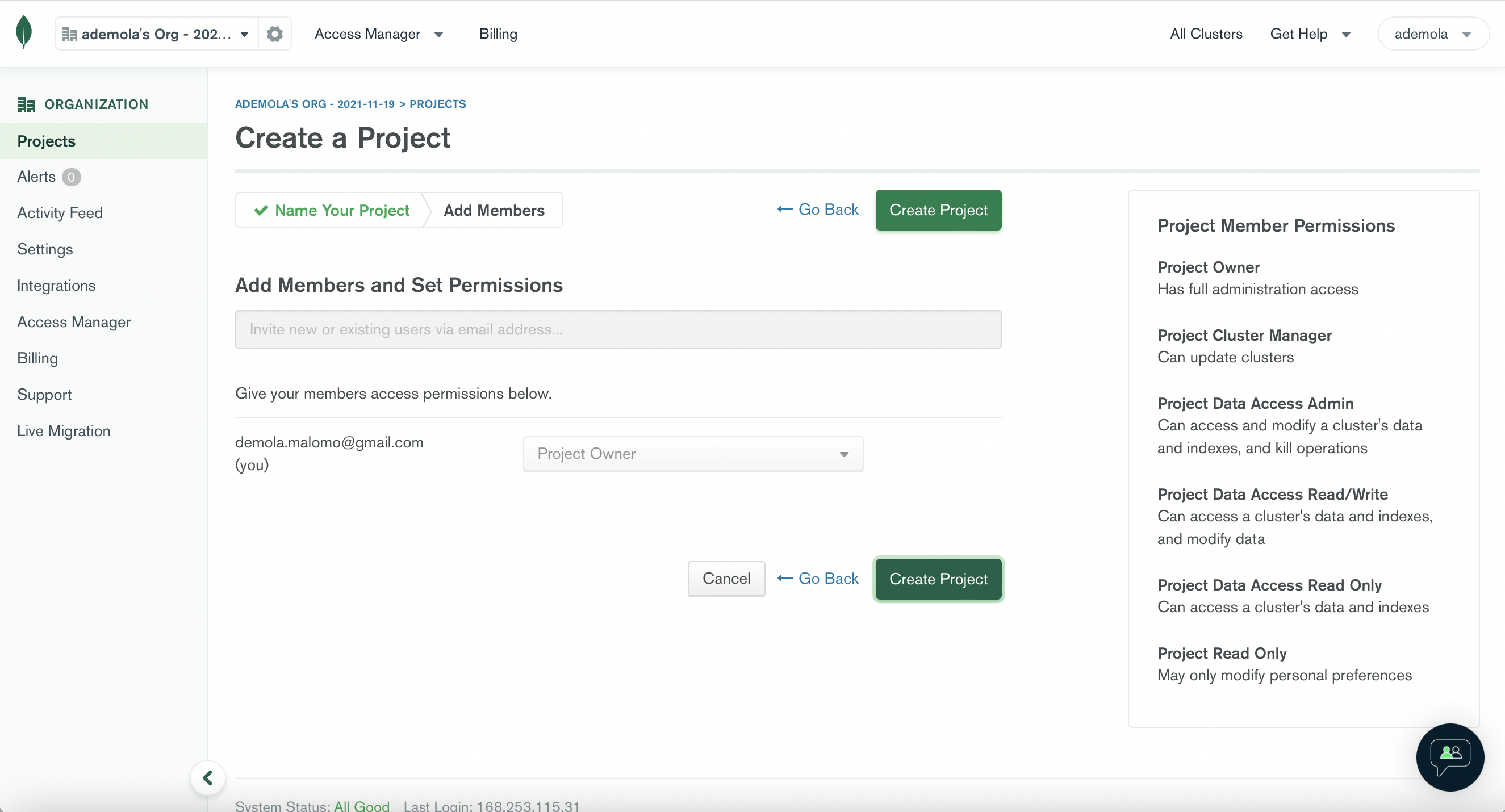Click the building icon beside the ademola's Org name

[x=69, y=35]
